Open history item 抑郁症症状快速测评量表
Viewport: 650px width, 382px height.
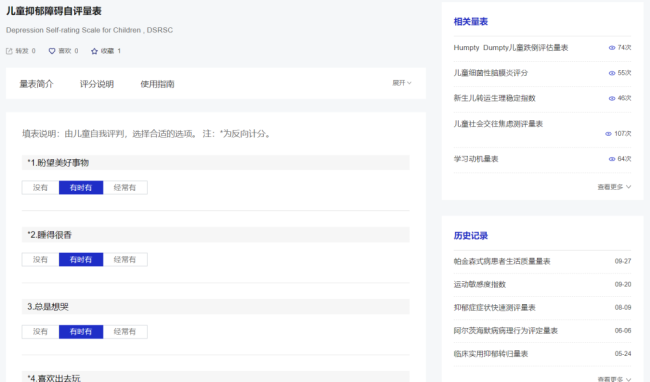[x=495, y=307]
